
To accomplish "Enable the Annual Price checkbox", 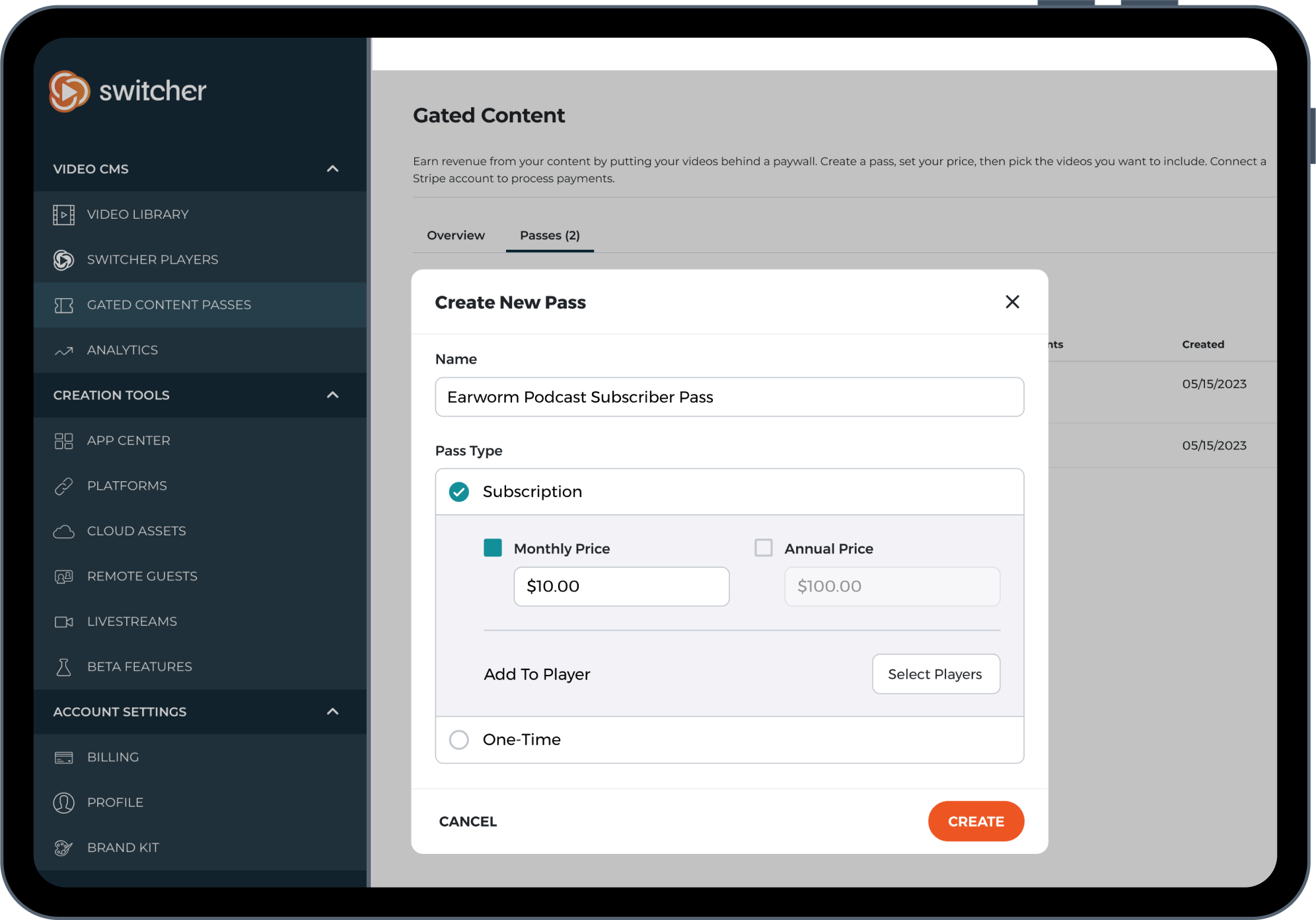I will pos(764,548).
